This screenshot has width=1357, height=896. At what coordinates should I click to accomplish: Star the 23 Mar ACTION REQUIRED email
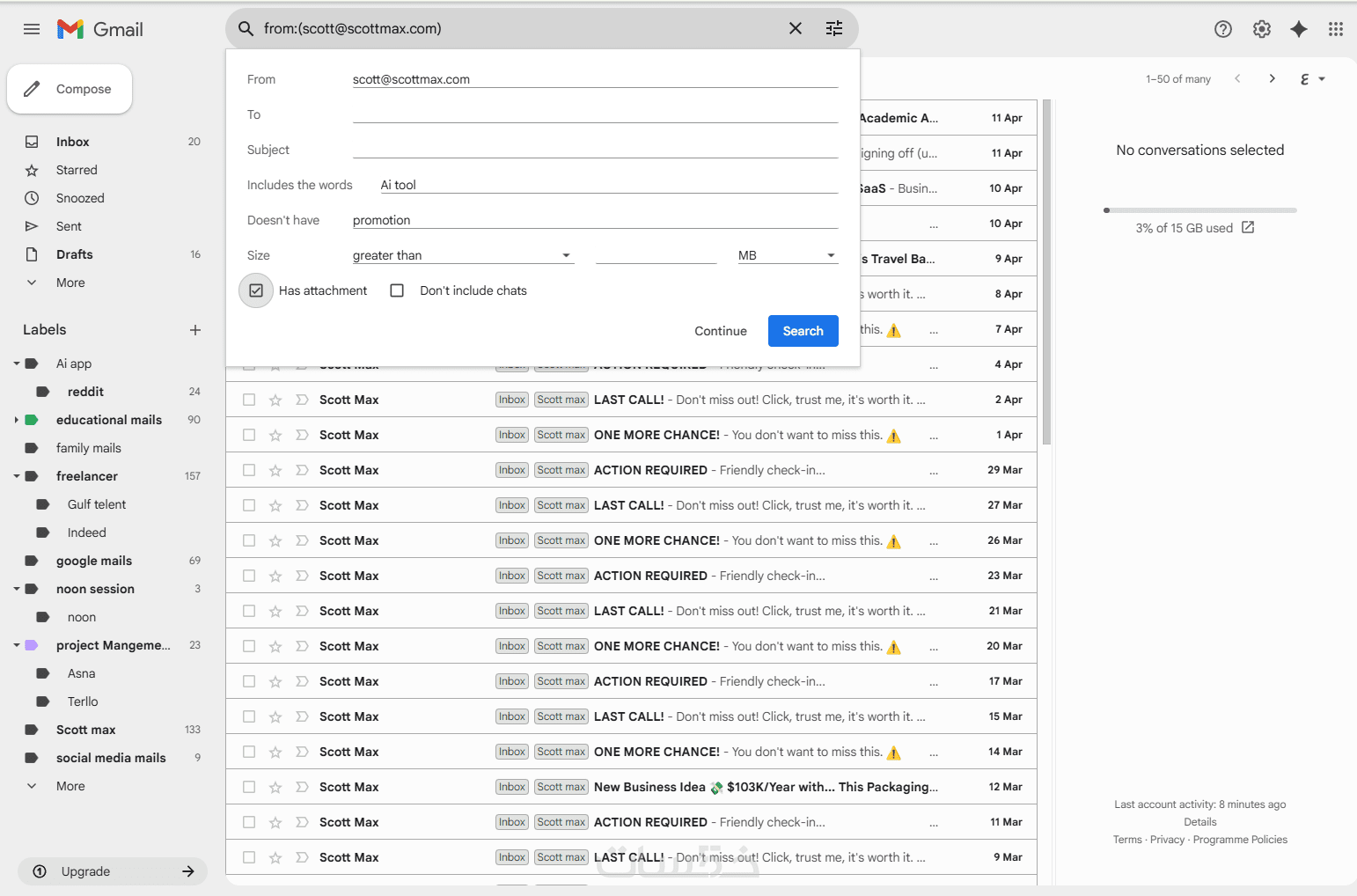[x=275, y=576]
